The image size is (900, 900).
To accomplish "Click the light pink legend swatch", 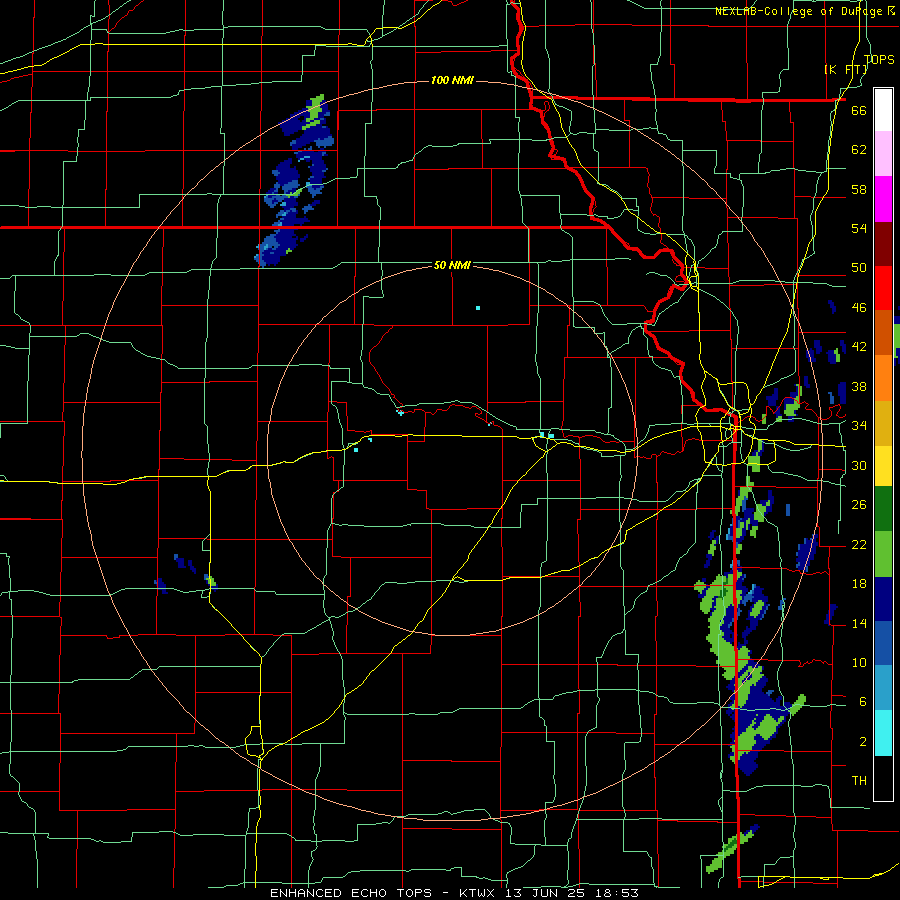I will (x=883, y=154).
